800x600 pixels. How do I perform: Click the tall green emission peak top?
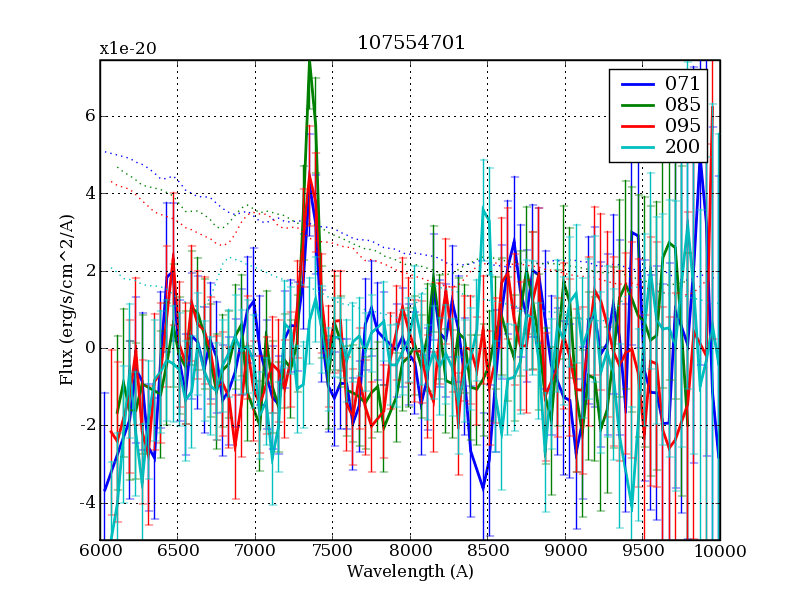(310, 64)
